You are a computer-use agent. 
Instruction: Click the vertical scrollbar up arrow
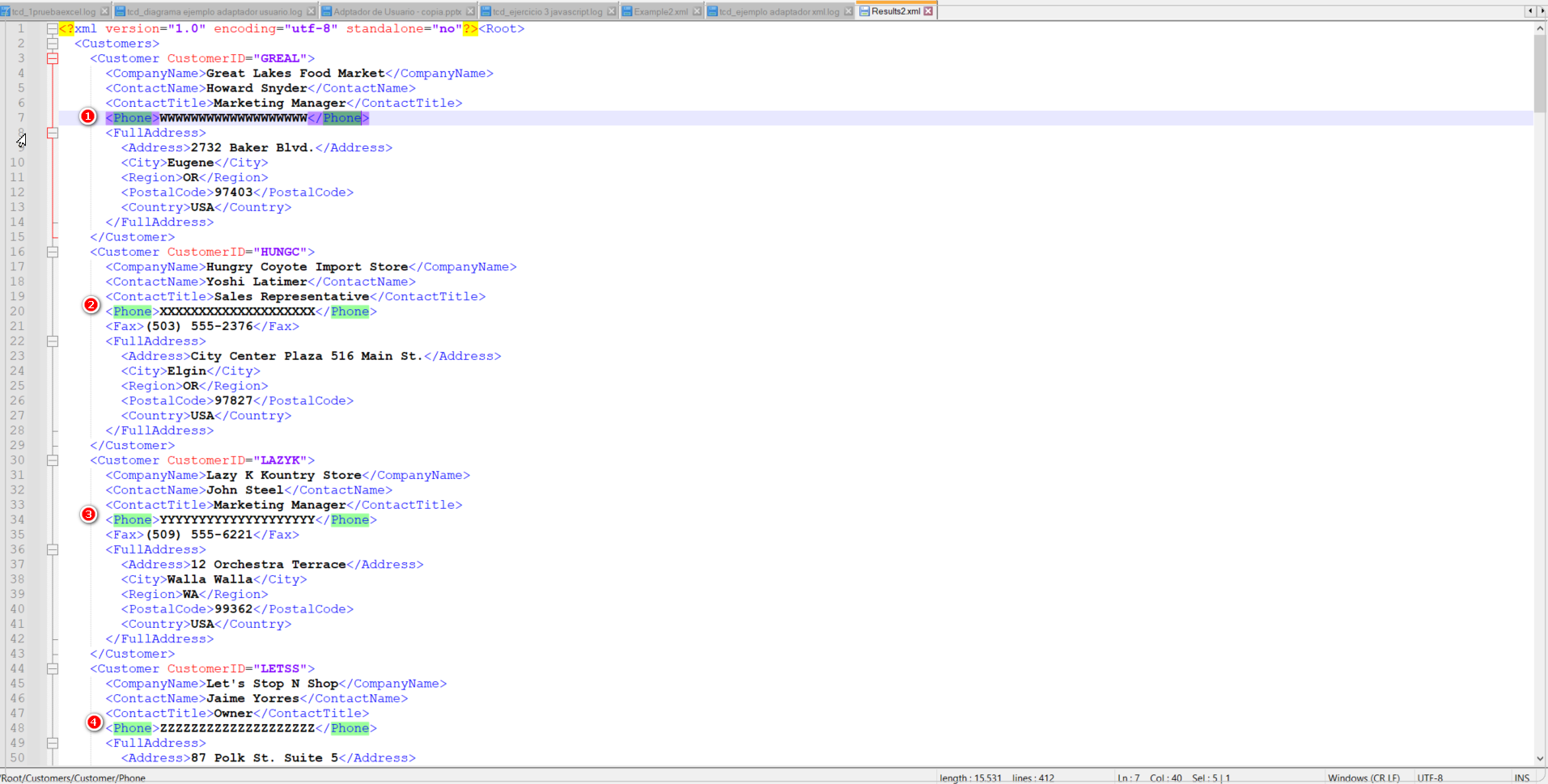pos(1541,27)
